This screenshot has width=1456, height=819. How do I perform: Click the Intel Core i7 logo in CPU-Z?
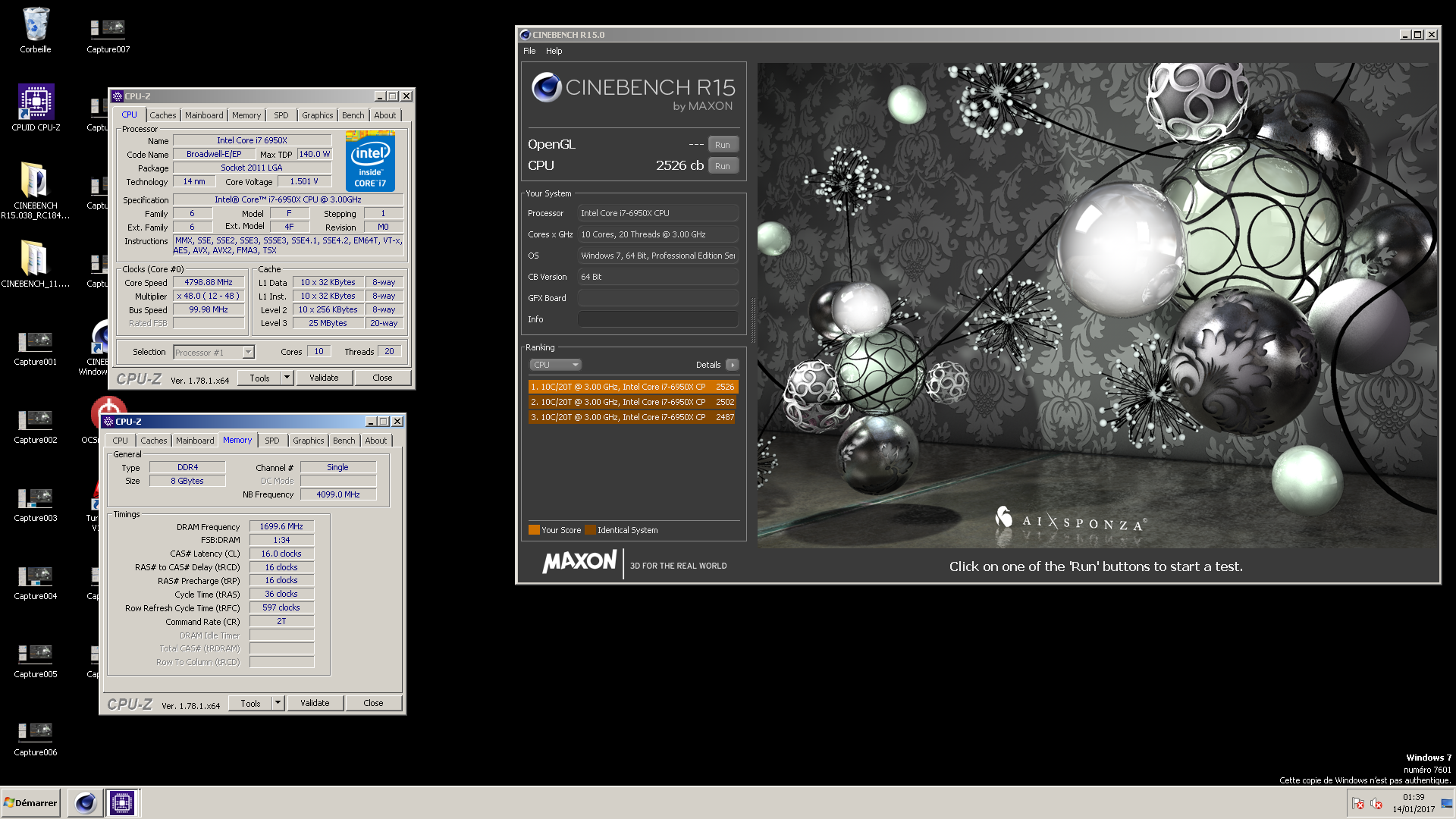[370, 161]
